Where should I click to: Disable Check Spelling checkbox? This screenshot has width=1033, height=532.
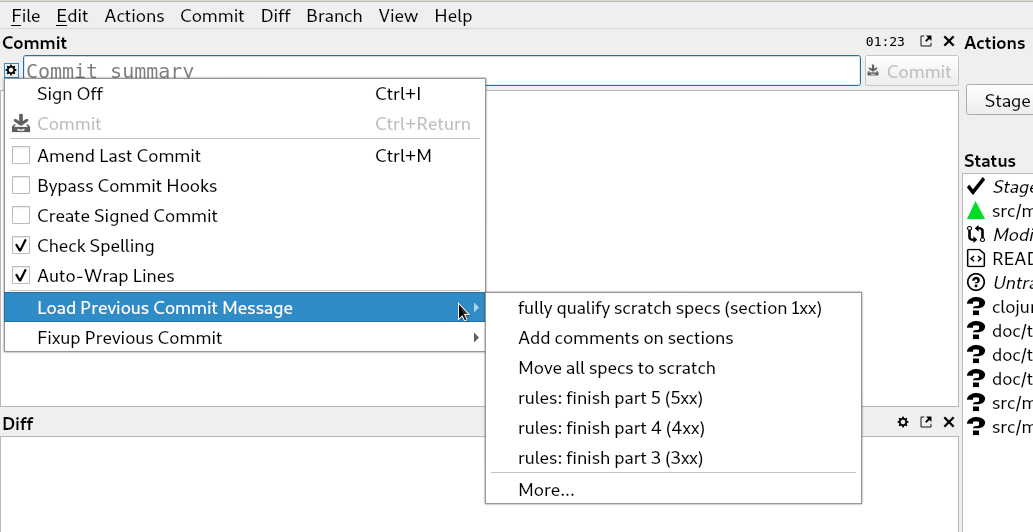coord(21,246)
